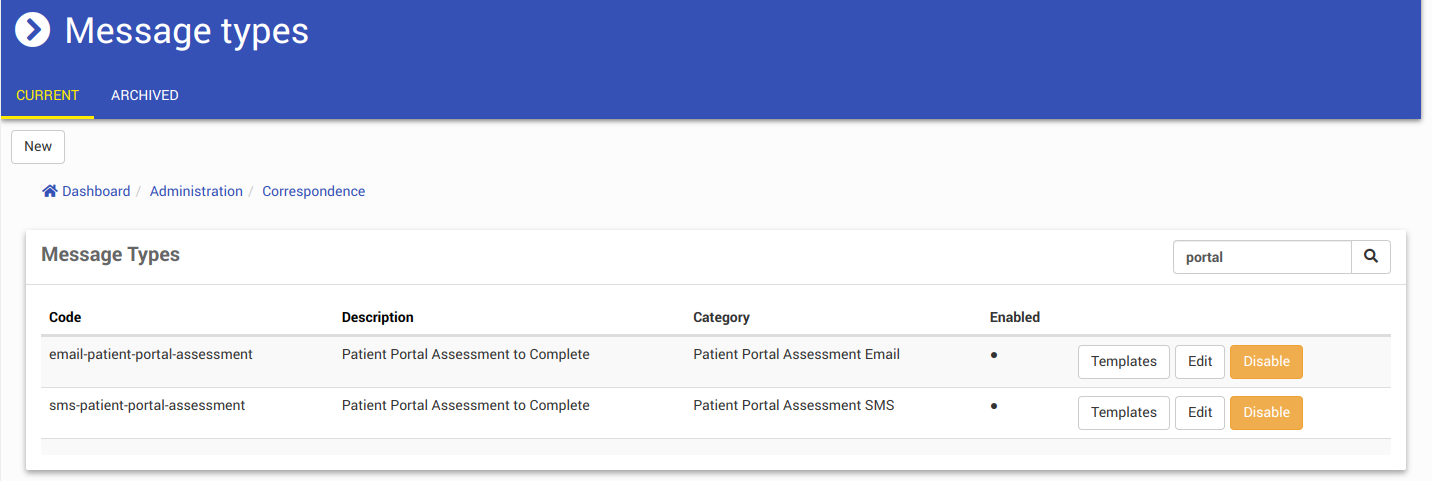Click the chevron arrow icon beside Message types
The height and width of the screenshot is (481, 1432).
[x=32, y=30]
